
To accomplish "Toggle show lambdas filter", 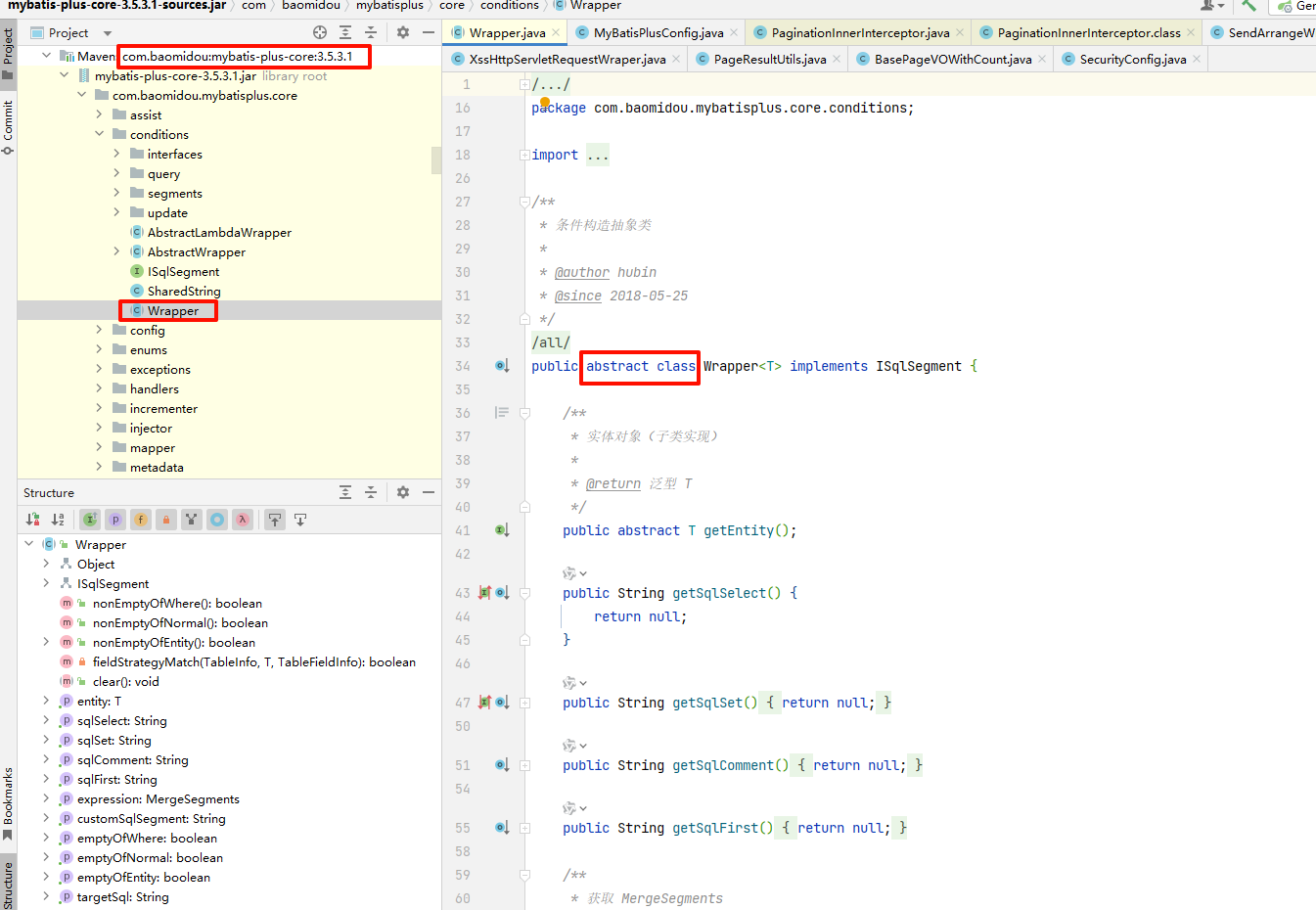I will [243, 520].
